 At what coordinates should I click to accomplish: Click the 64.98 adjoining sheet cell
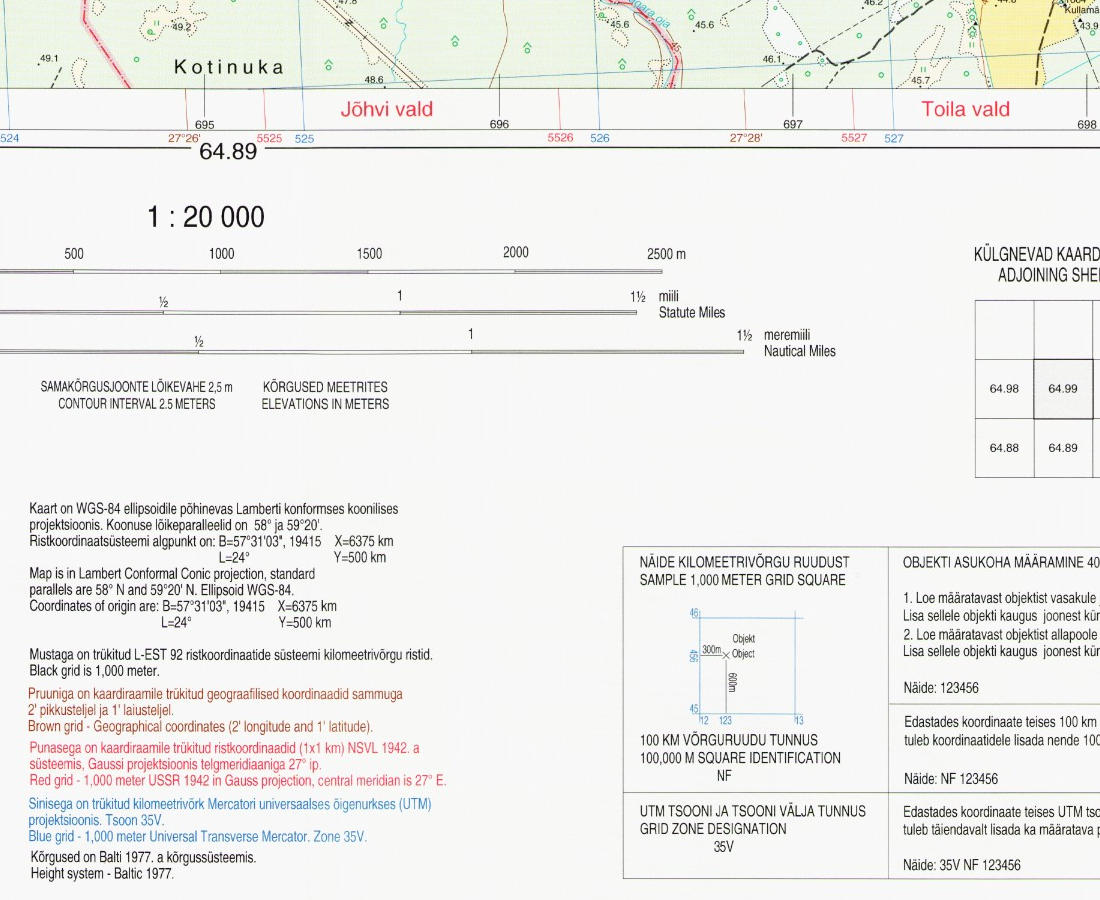pyautogui.click(x=1004, y=389)
